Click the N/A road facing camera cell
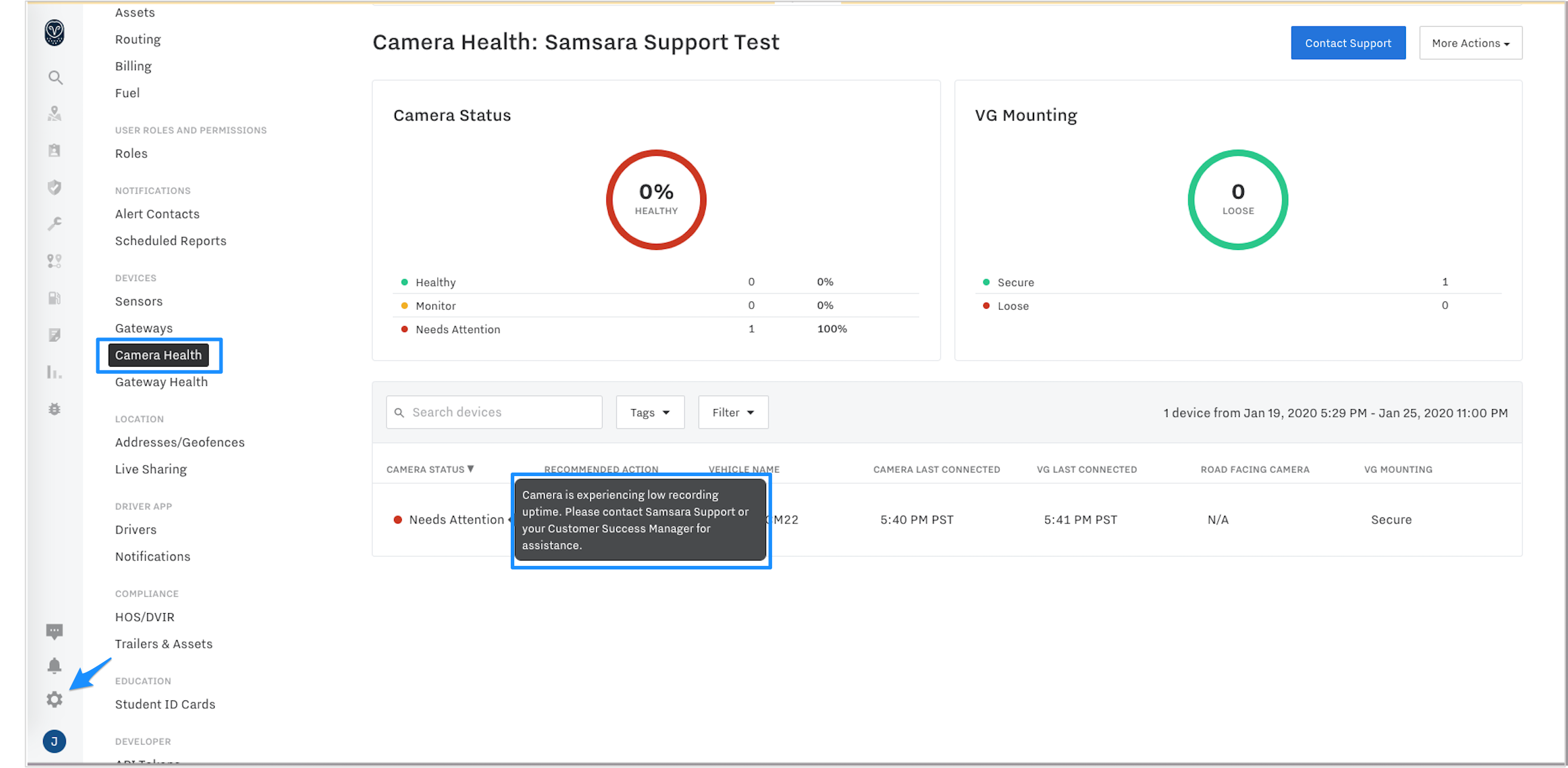1568x768 pixels. click(x=1218, y=520)
